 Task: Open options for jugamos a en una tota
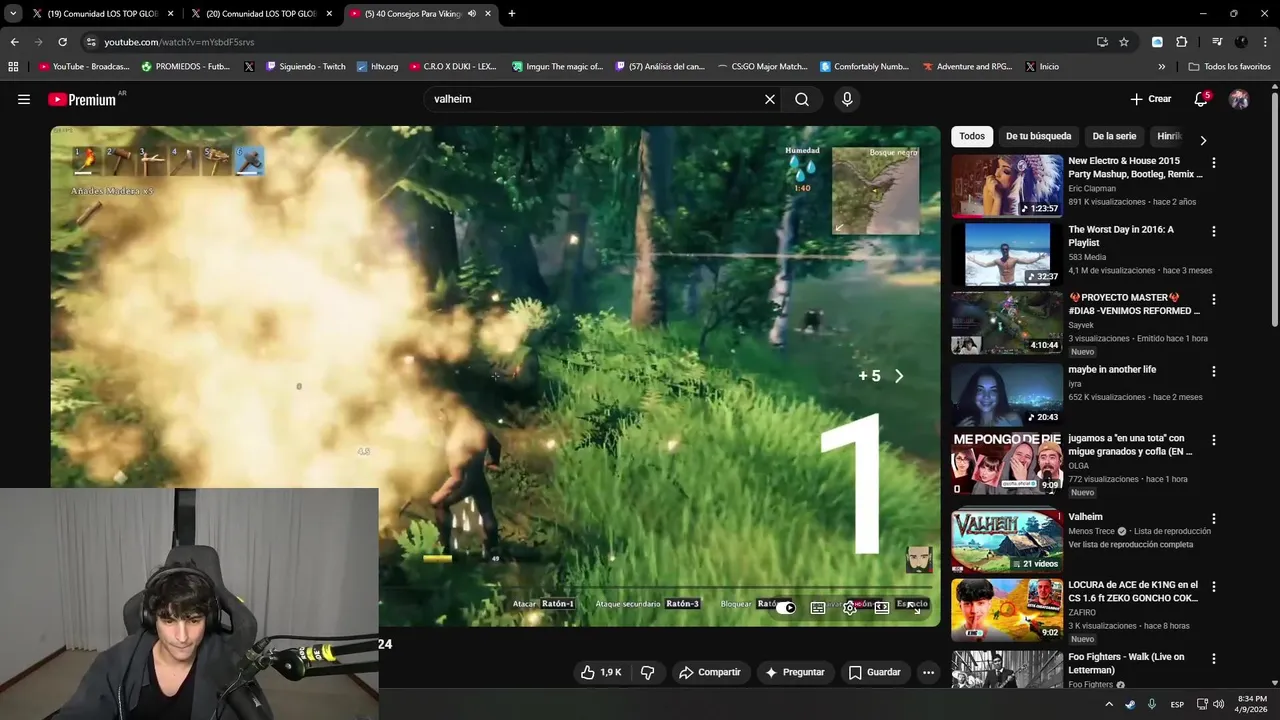click(x=1214, y=440)
